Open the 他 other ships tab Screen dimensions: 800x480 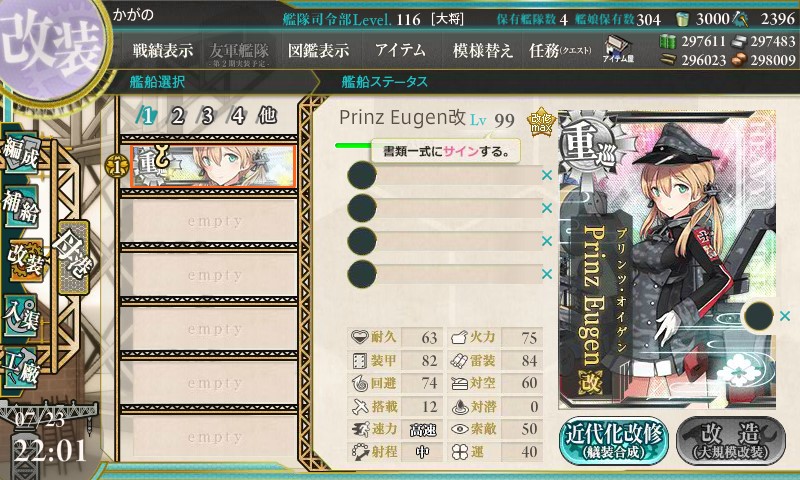click(267, 116)
